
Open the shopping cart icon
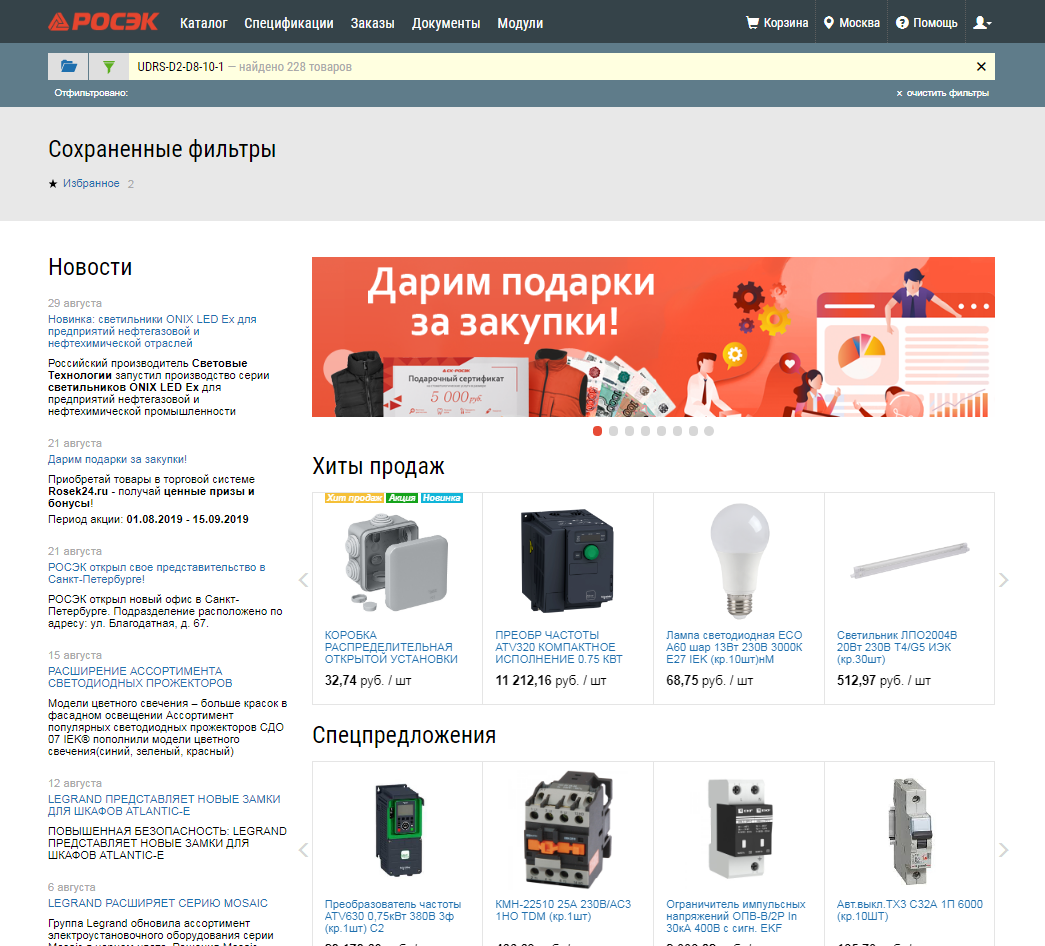tap(752, 23)
